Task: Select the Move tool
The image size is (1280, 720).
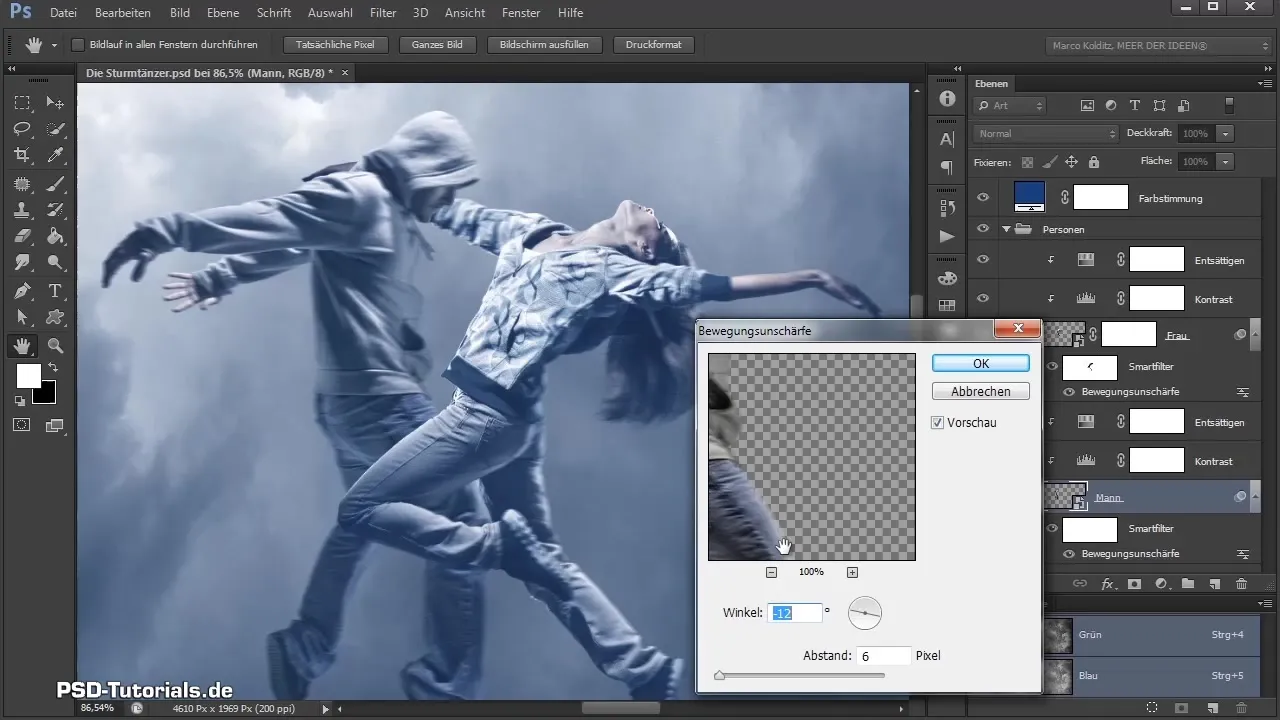Action: coord(56,103)
